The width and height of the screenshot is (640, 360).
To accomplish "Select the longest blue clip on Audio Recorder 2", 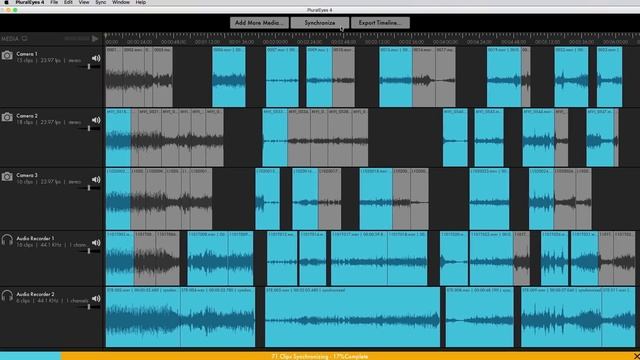I will pyautogui.click(x=353, y=317).
